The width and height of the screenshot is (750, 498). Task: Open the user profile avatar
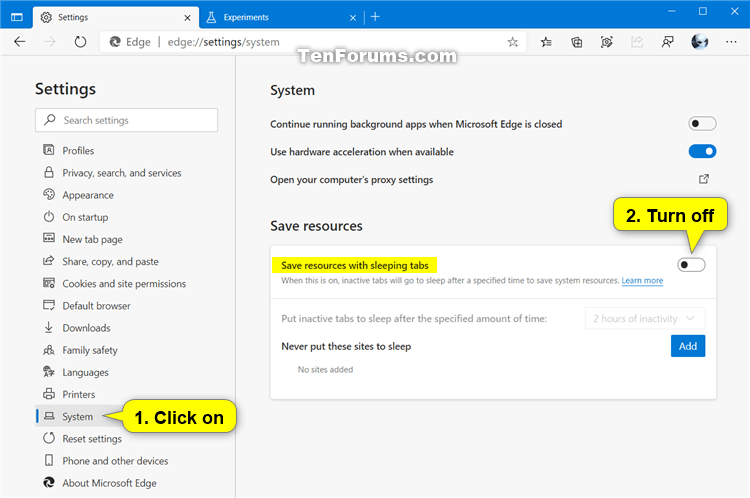(700, 42)
